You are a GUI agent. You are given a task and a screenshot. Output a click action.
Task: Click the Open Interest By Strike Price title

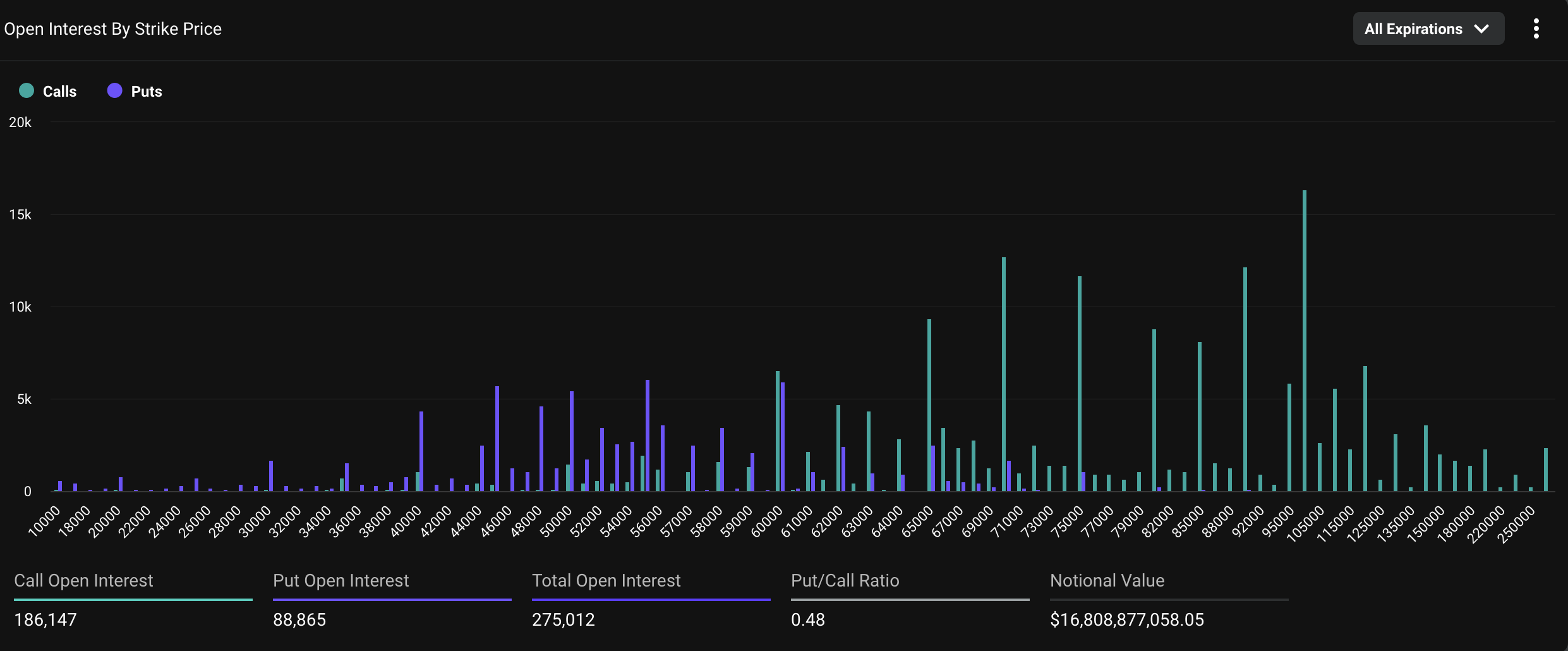pyautogui.click(x=113, y=29)
